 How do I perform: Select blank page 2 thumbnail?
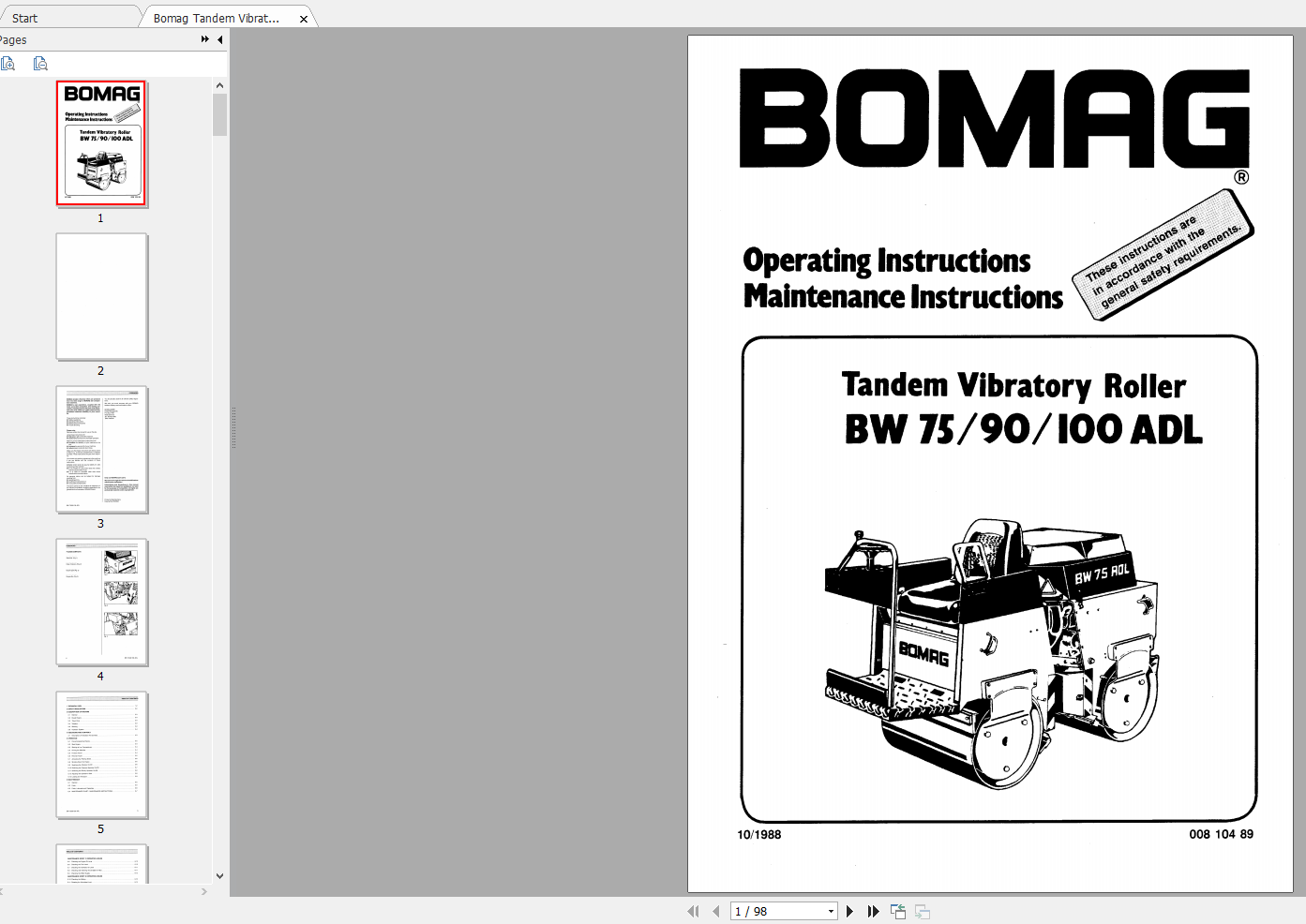[101, 296]
